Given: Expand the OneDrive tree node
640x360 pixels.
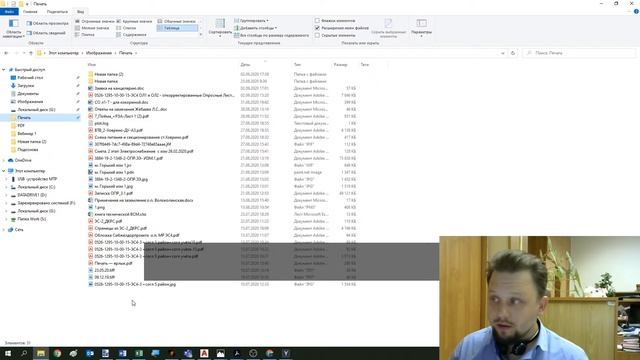Looking at the screenshot, I should pyautogui.click(x=4, y=160).
